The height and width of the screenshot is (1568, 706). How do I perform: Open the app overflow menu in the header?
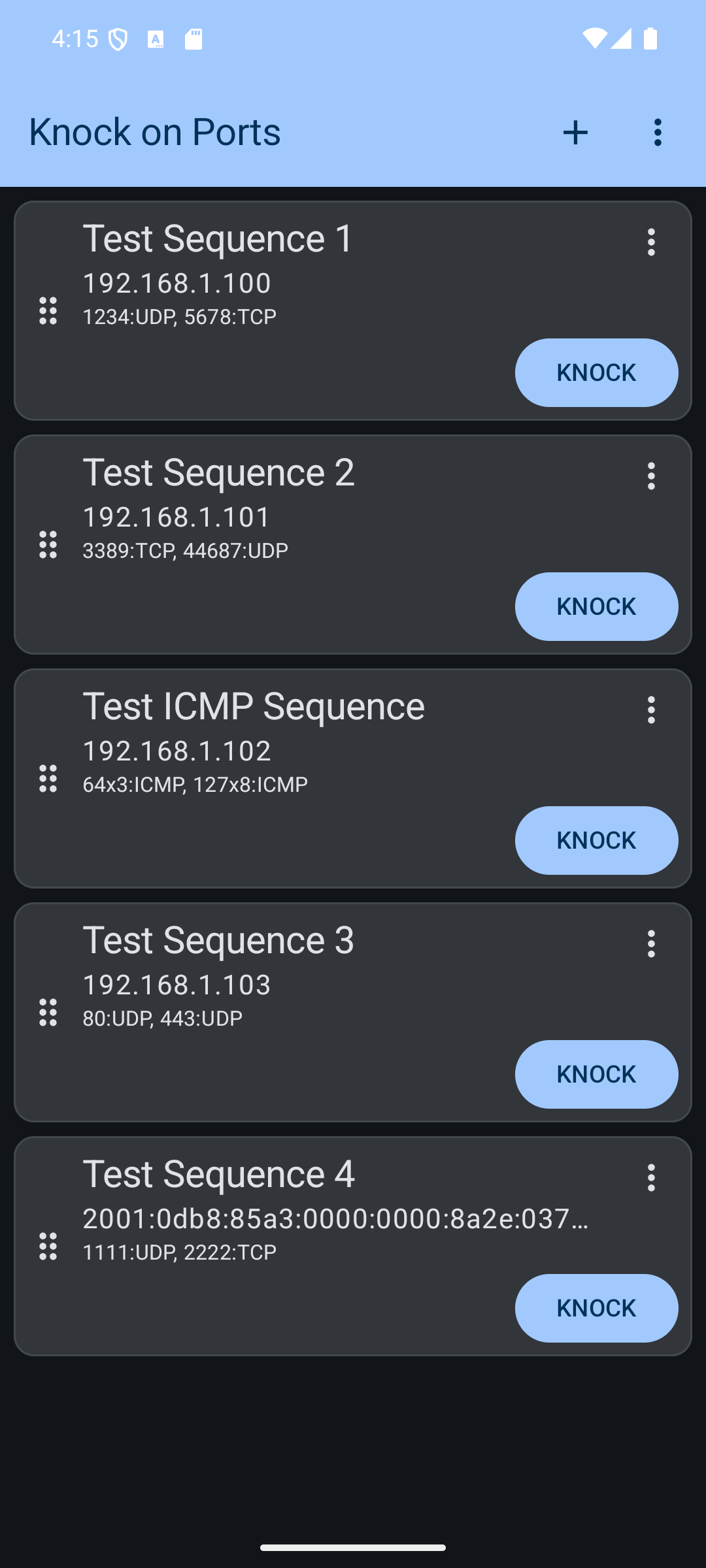pos(658,133)
